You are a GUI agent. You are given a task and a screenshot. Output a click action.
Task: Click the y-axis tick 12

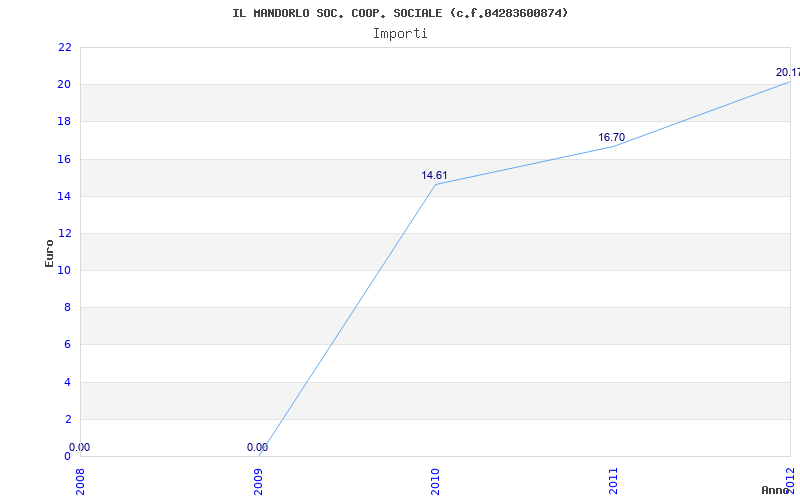tap(65, 234)
